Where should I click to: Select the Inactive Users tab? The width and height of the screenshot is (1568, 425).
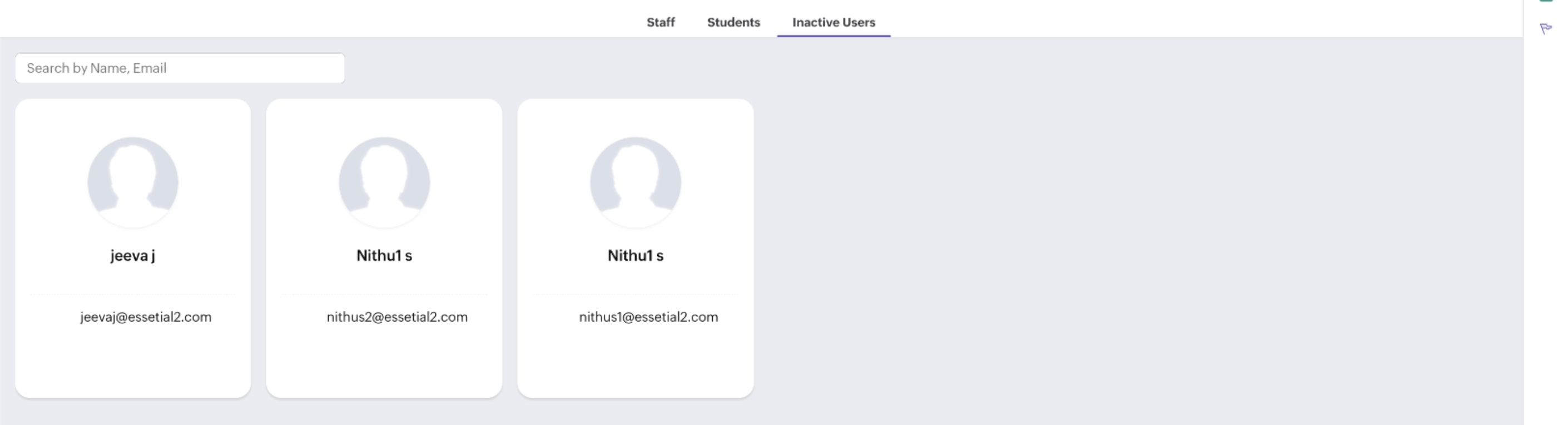tap(833, 22)
